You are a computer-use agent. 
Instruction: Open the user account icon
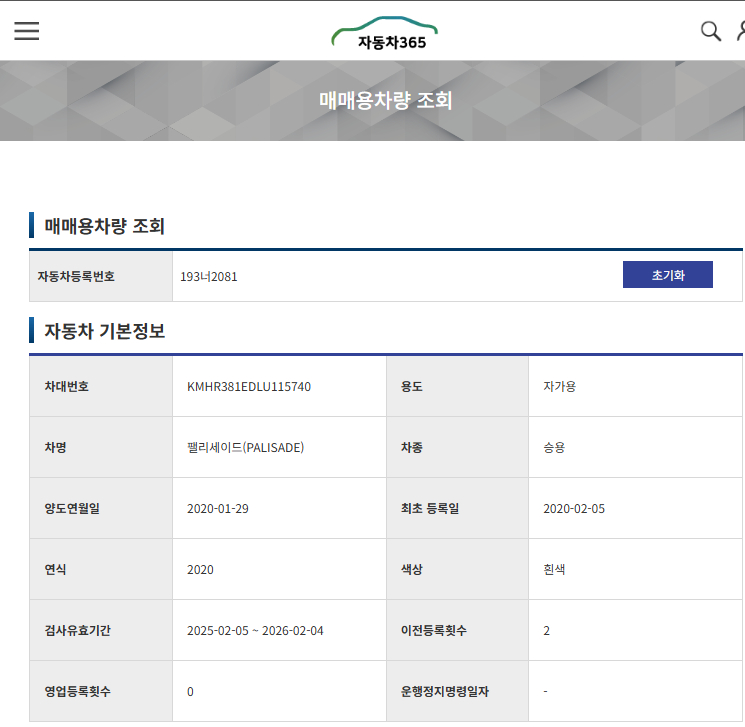(x=740, y=31)
